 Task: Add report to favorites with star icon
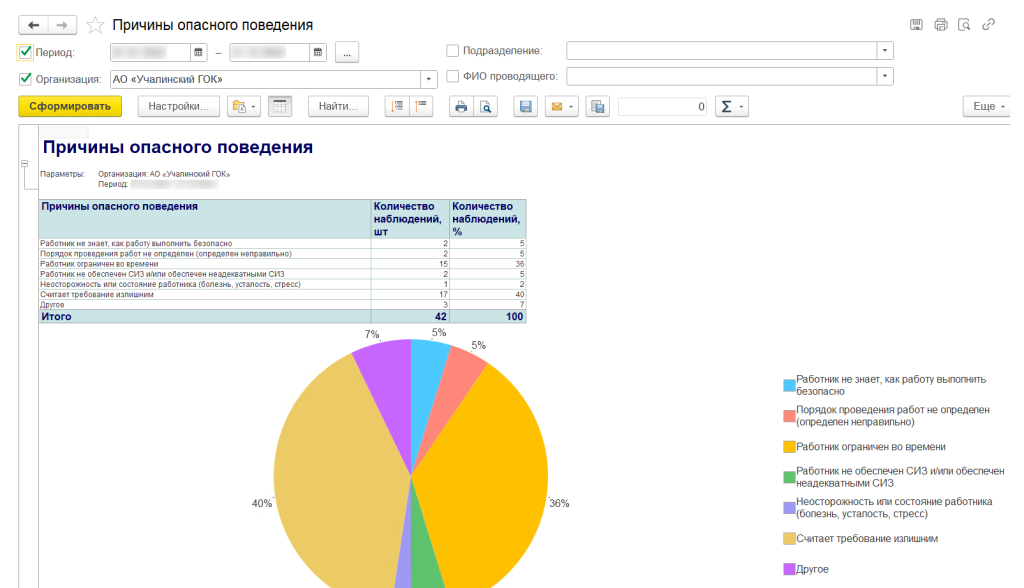click(96, 25)
